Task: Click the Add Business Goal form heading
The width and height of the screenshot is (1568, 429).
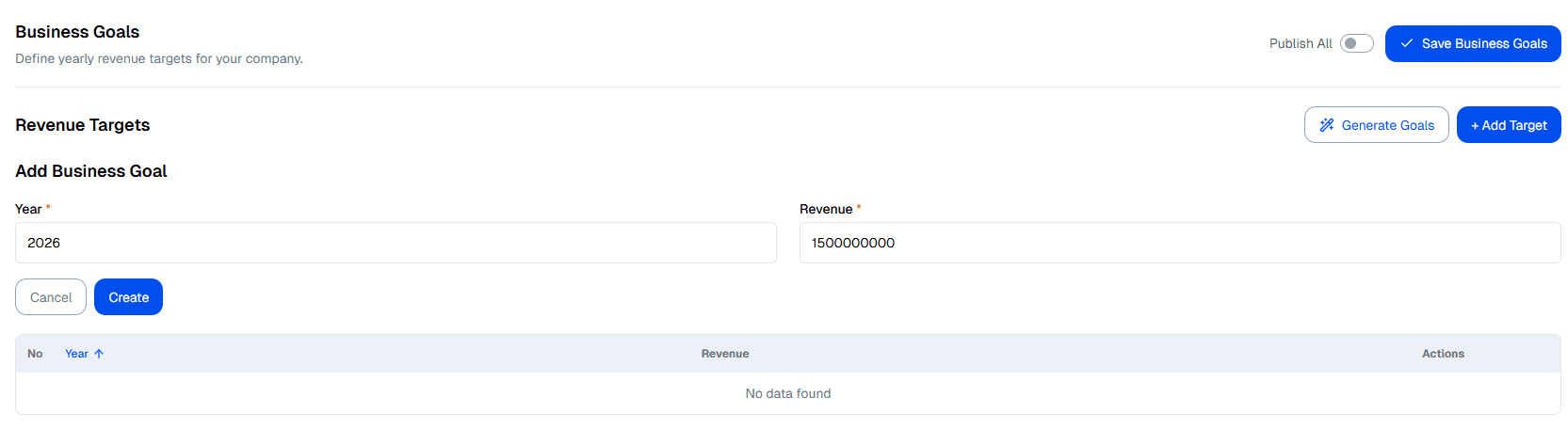Action: (91, 171)
